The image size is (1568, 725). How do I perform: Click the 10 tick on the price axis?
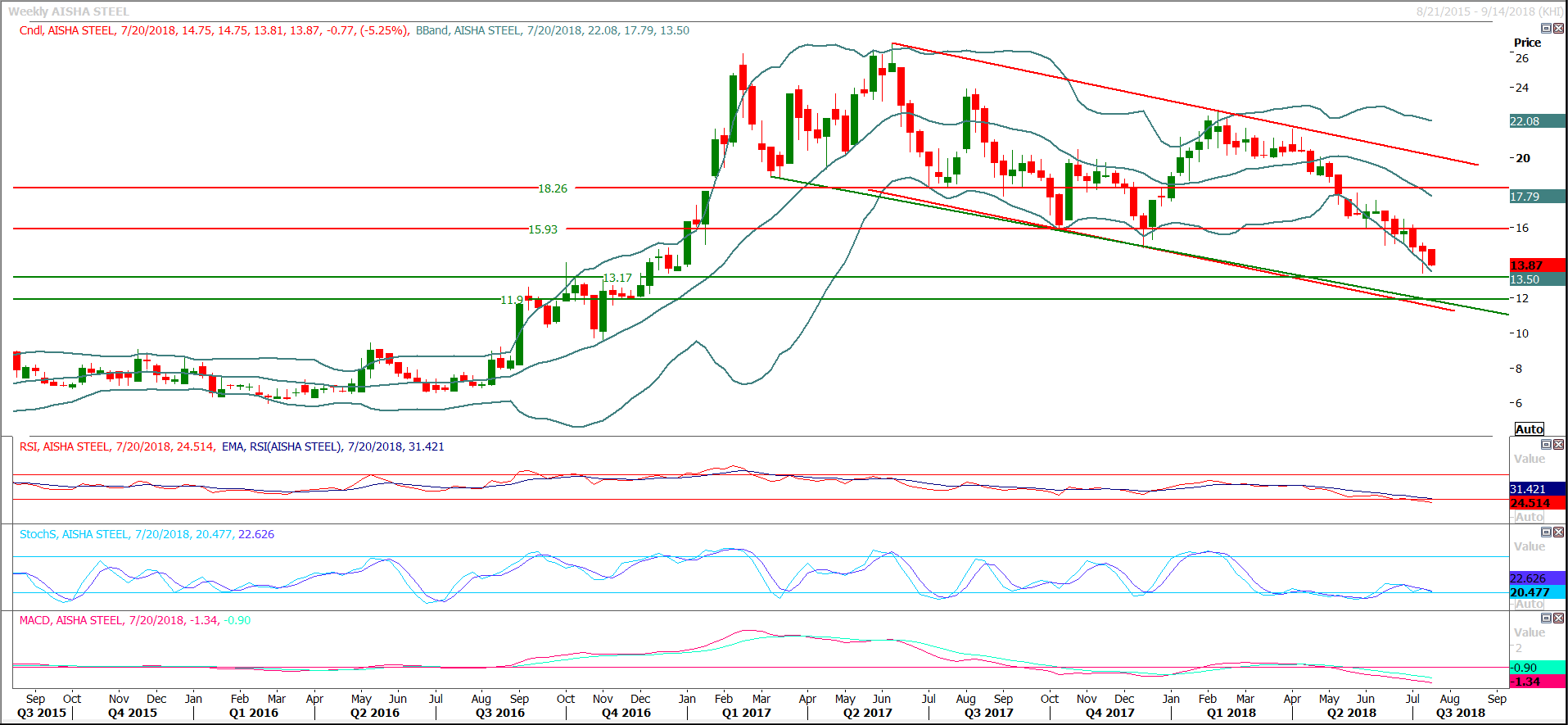pyautogui.click(x=1522, y=333)
